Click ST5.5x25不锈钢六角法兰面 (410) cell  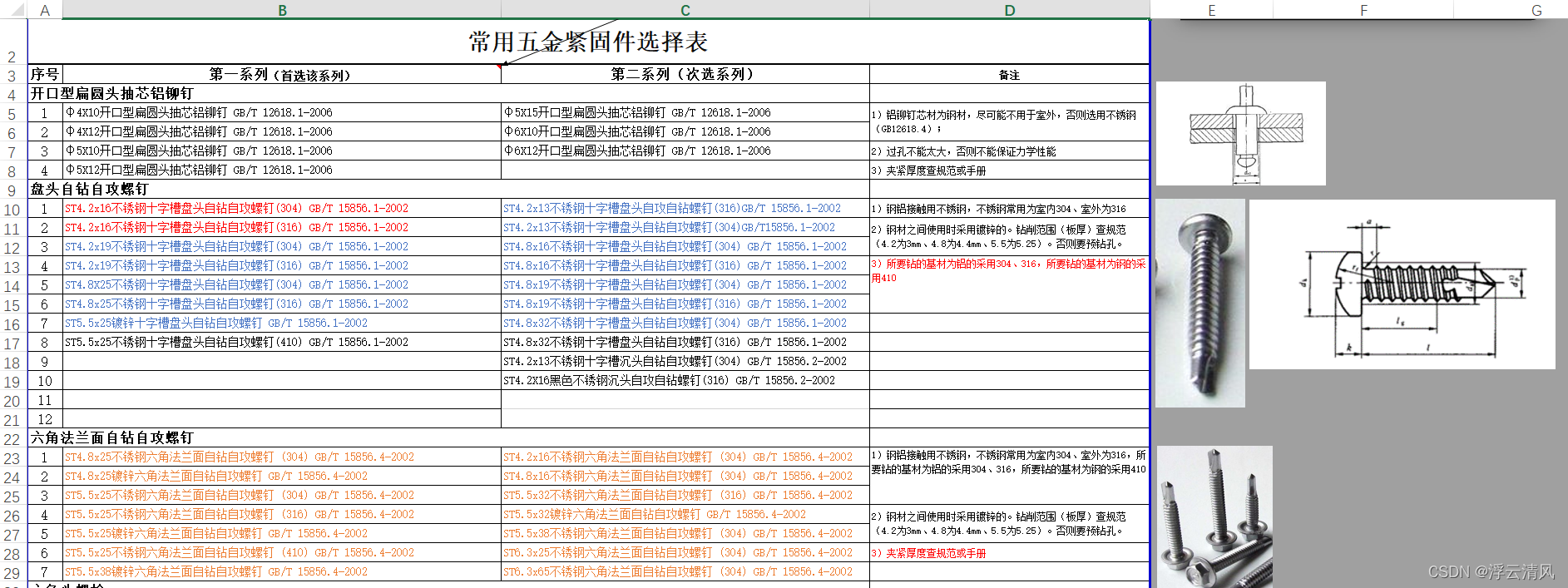tap(281, 552)
